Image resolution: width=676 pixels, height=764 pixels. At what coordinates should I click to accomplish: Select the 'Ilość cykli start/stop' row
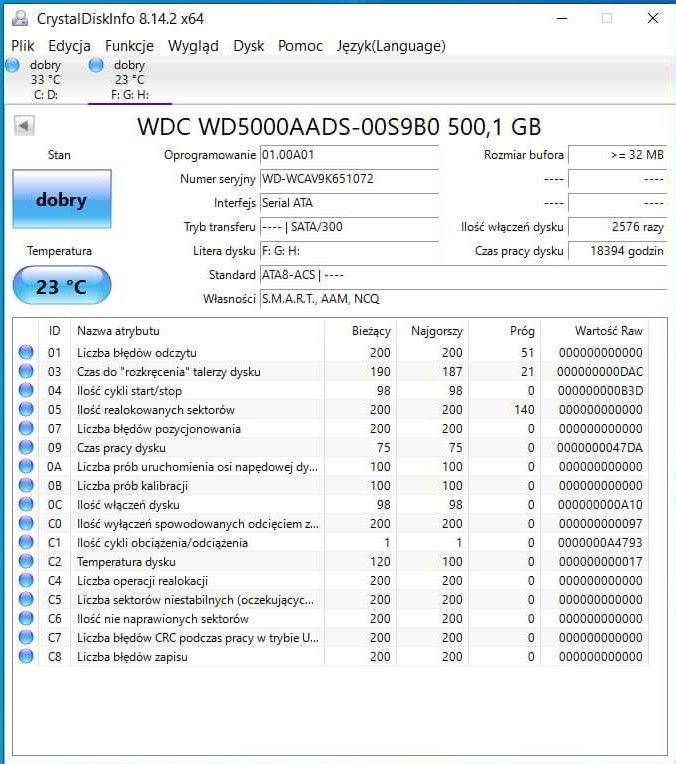(x=331, y=390)
